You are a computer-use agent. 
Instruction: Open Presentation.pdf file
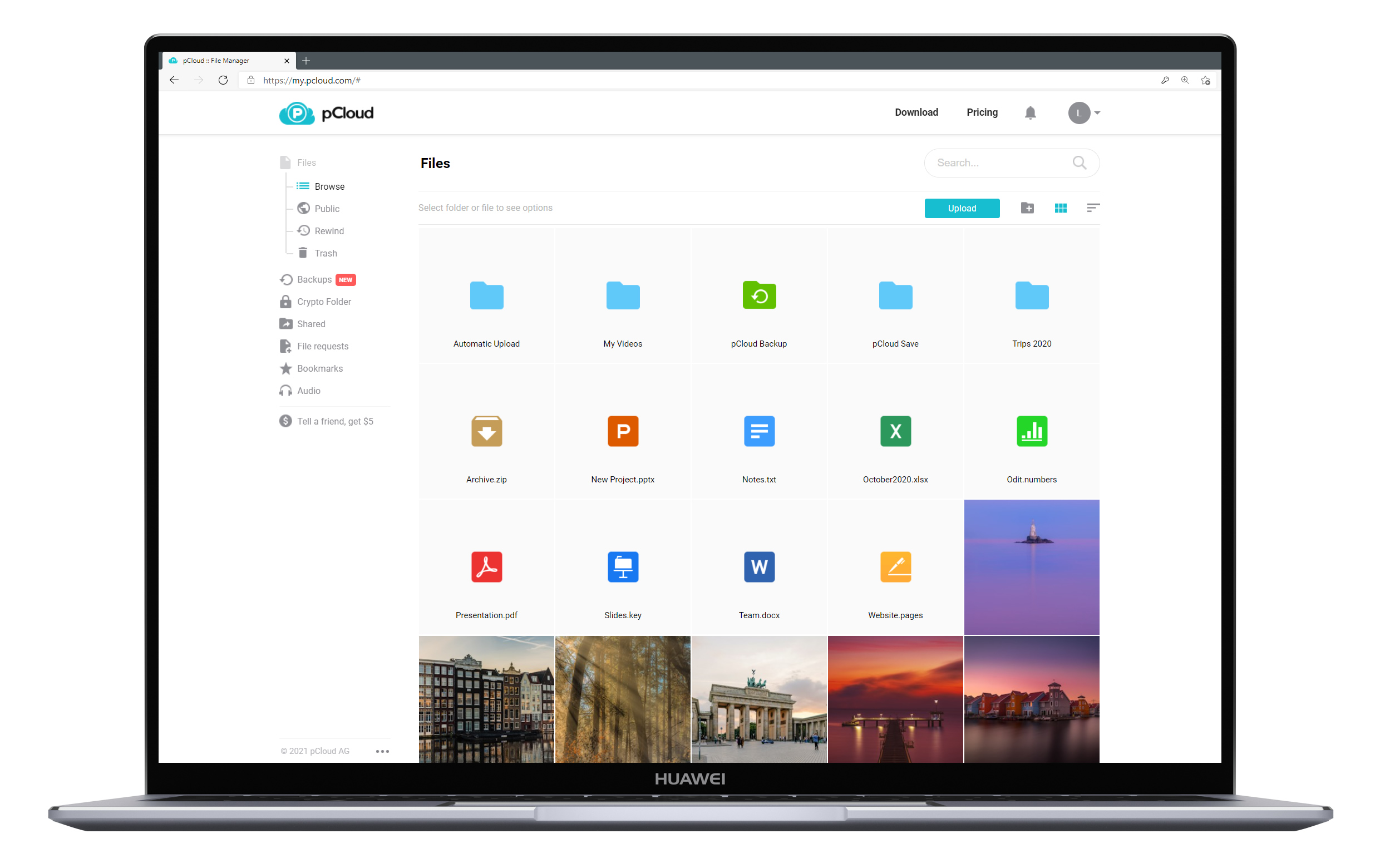(486, 567)
